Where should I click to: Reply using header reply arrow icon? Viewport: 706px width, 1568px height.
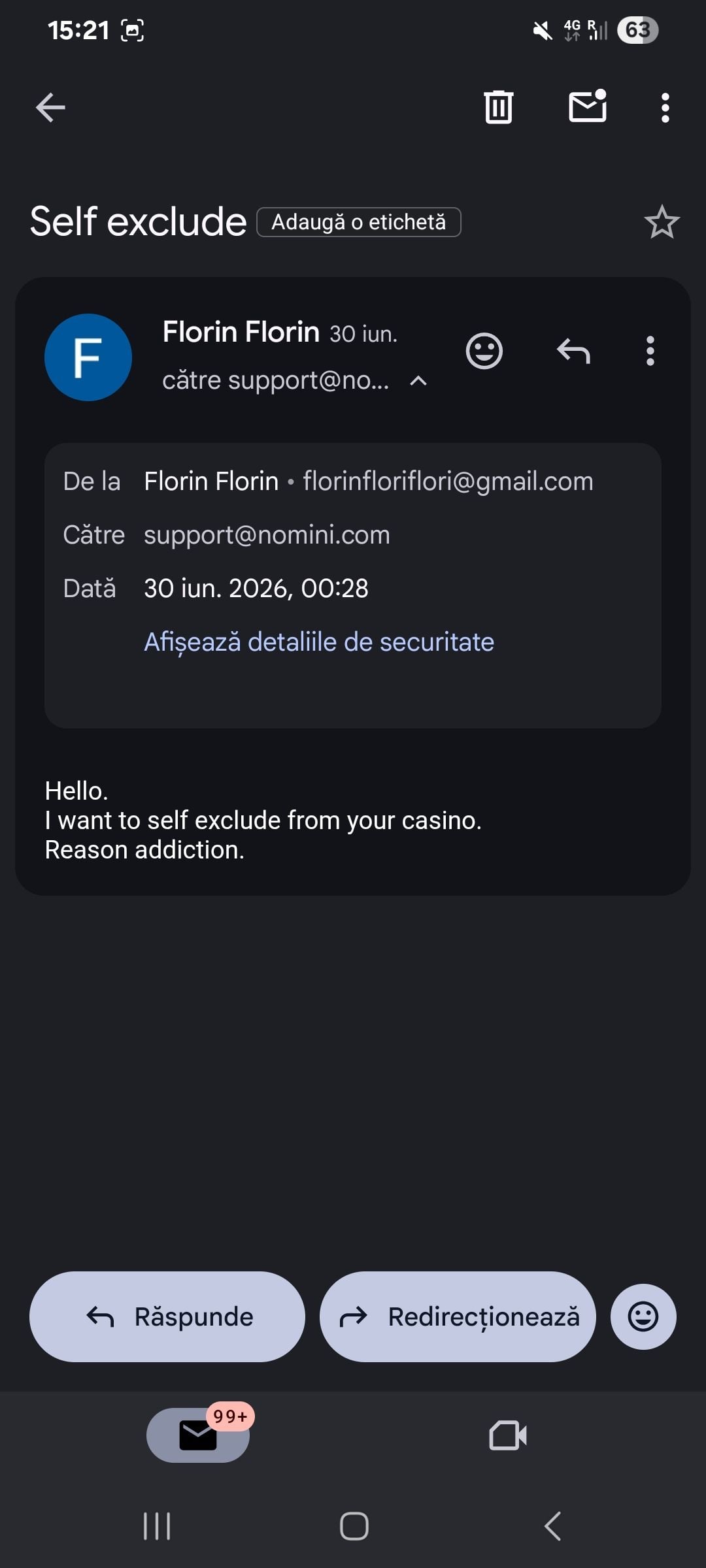point(573,351)
